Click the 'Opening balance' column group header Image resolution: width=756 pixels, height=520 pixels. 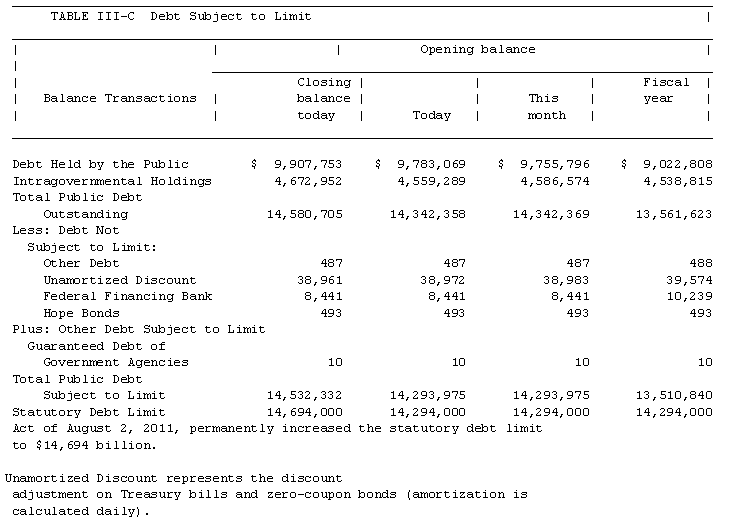(477, 49)
